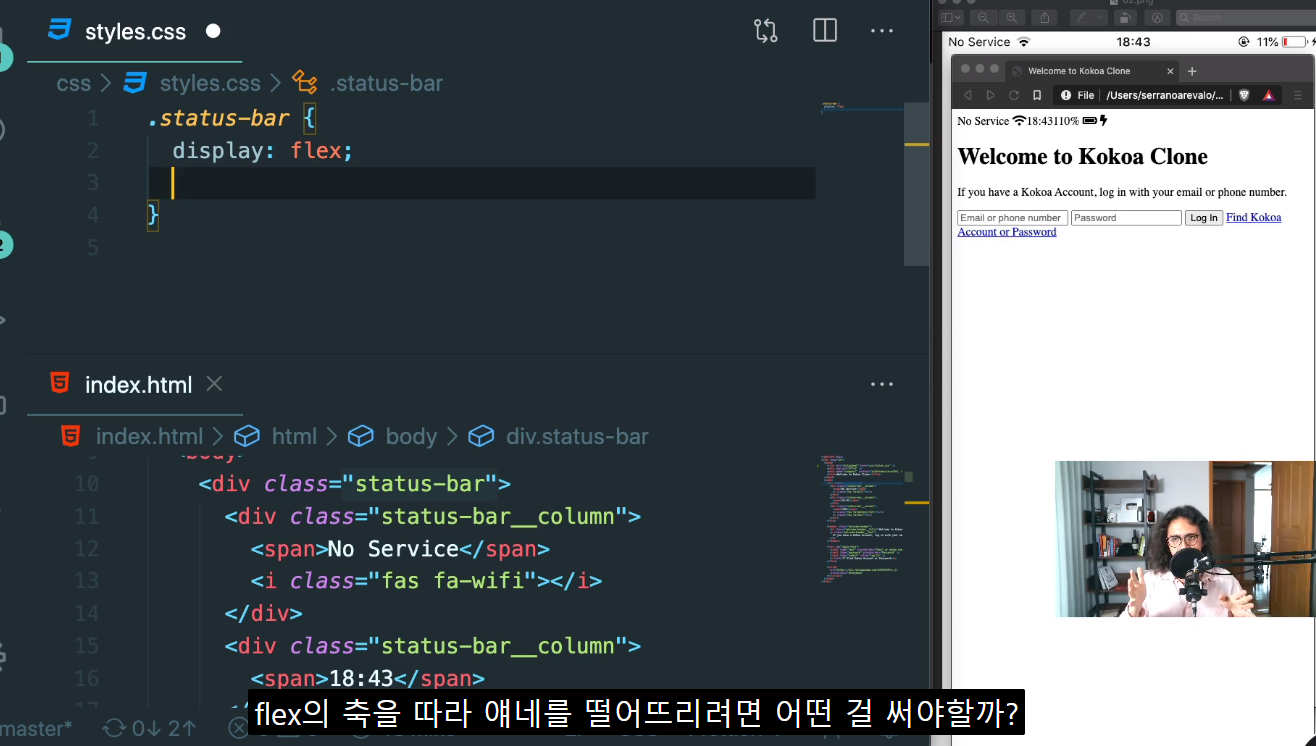Click the unsaved dot on styles.css tab
The image size is (1316, 746).
(x=213, y=31)
